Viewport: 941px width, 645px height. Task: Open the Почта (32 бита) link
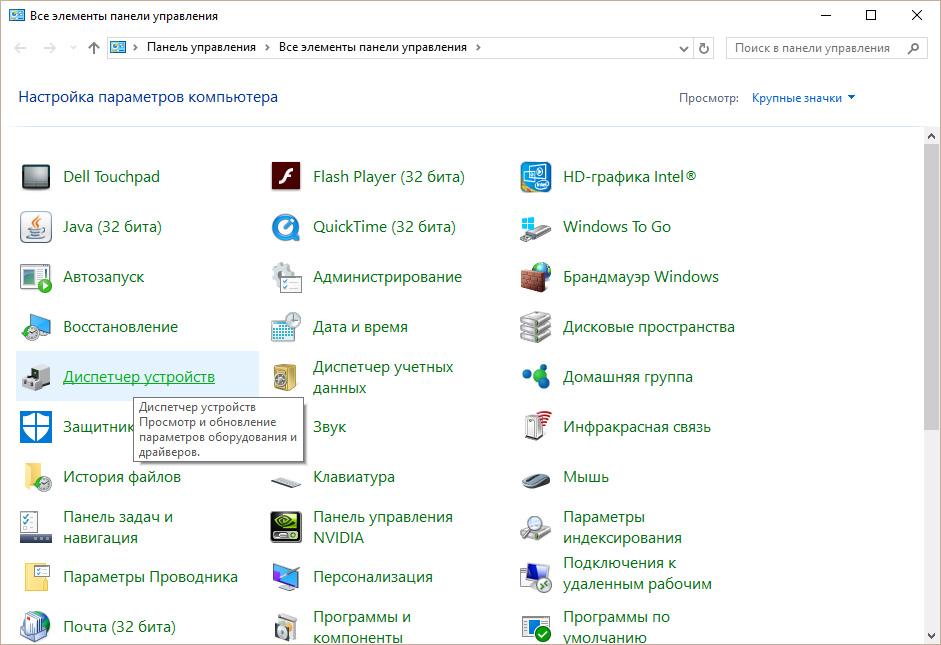pos(119,627)
